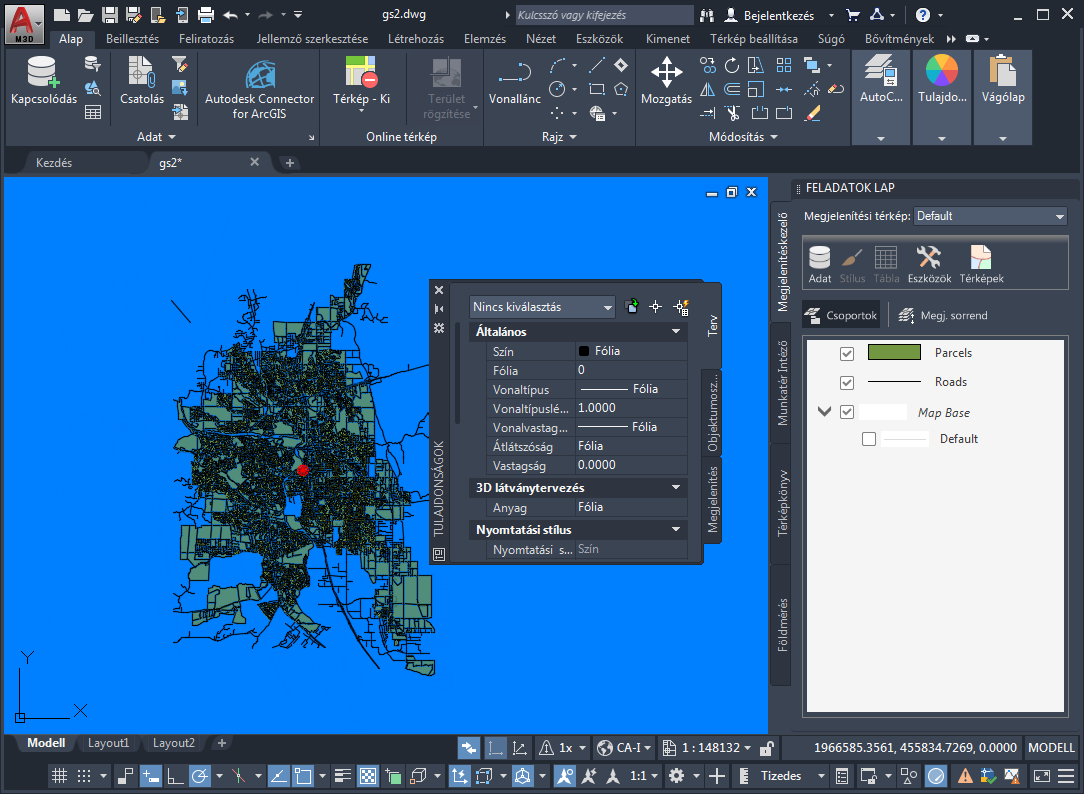Click the green Parcels color swatch
Image resolution: width=1084 pixels, height=794 pixels.
pyautogui.click(x=894, y=353)
